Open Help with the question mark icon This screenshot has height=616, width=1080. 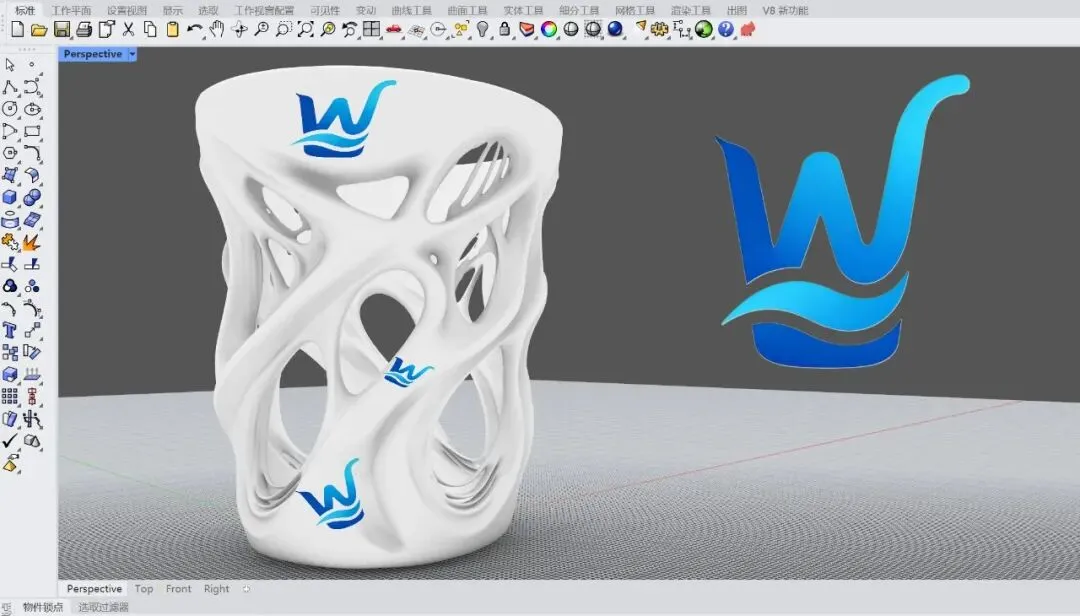point(726,29)
